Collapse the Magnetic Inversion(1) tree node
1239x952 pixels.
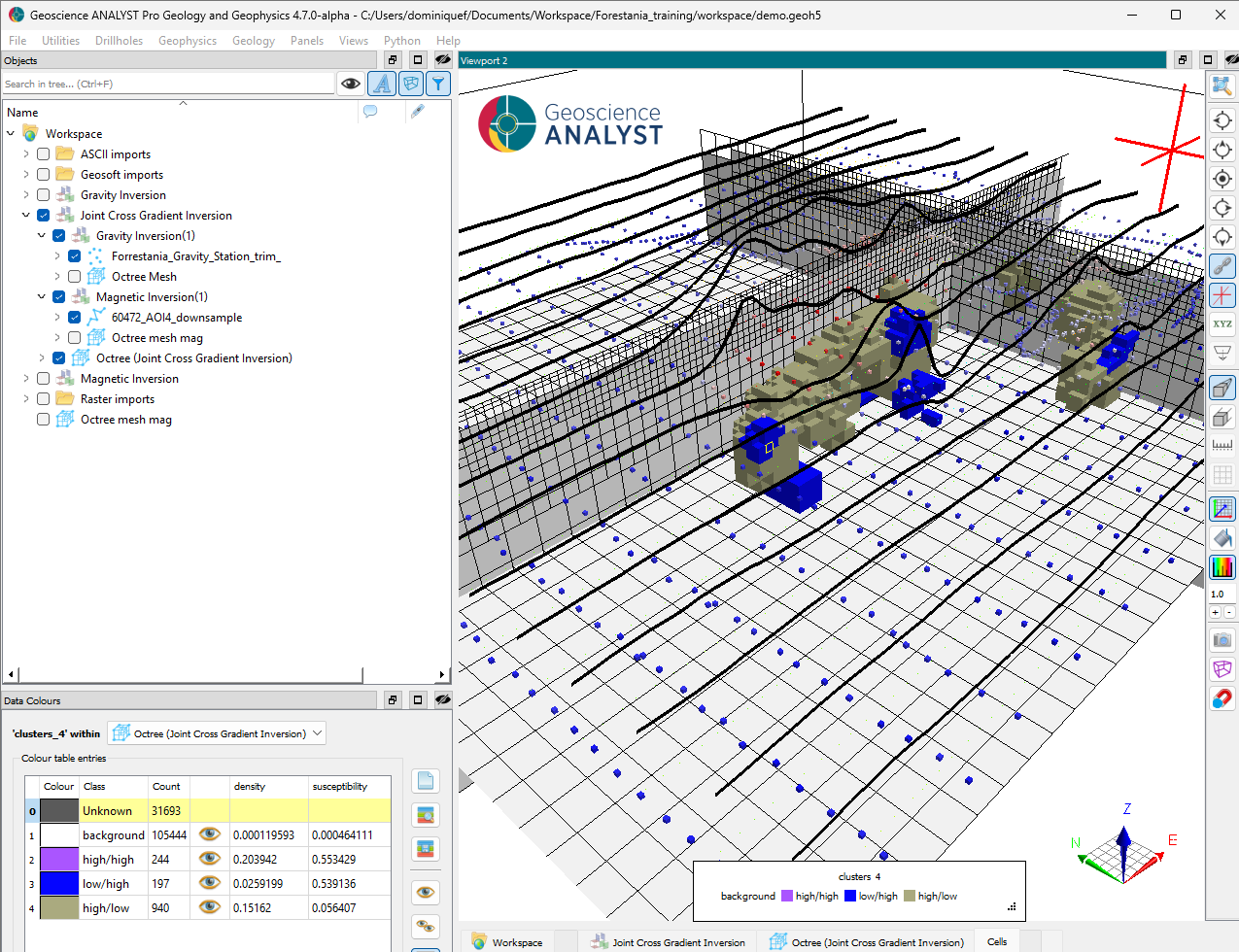point(42,297)
